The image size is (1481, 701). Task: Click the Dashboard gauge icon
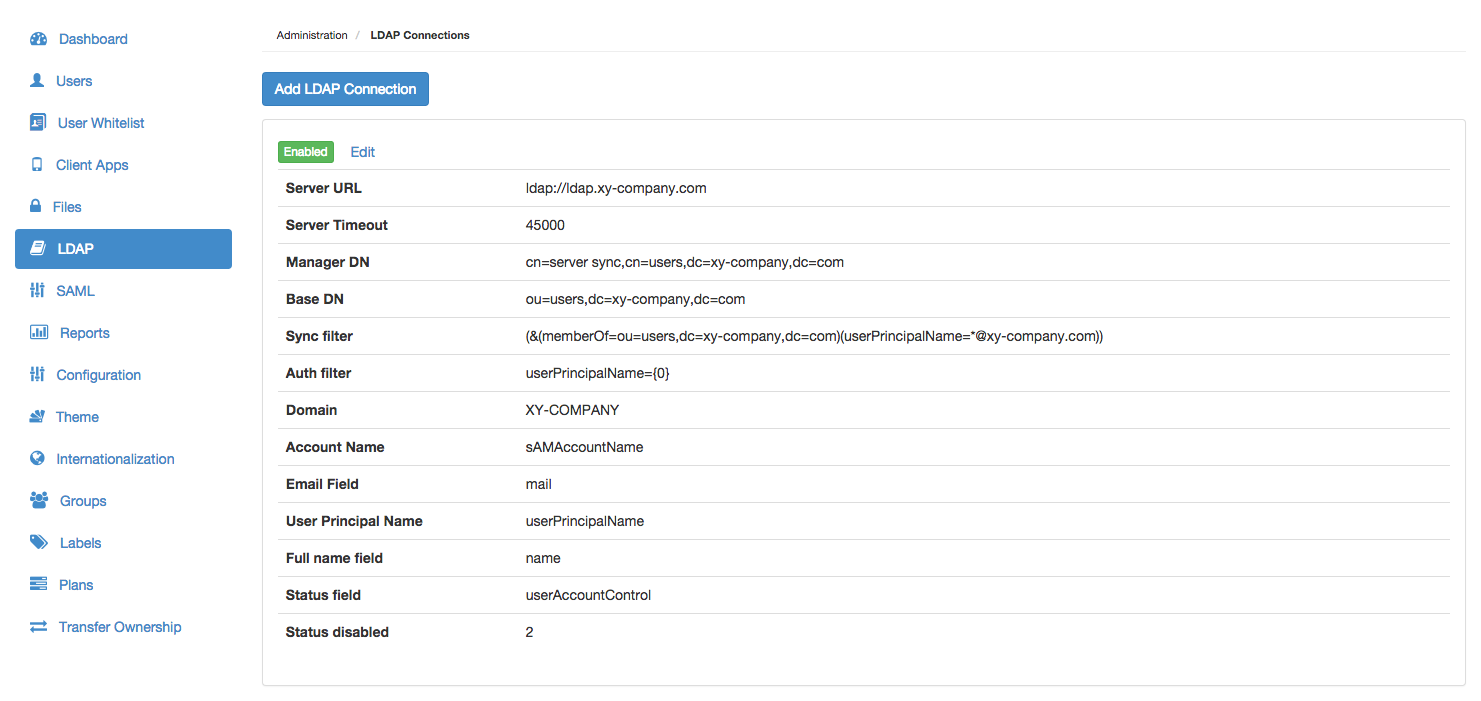tap(39, 39)
